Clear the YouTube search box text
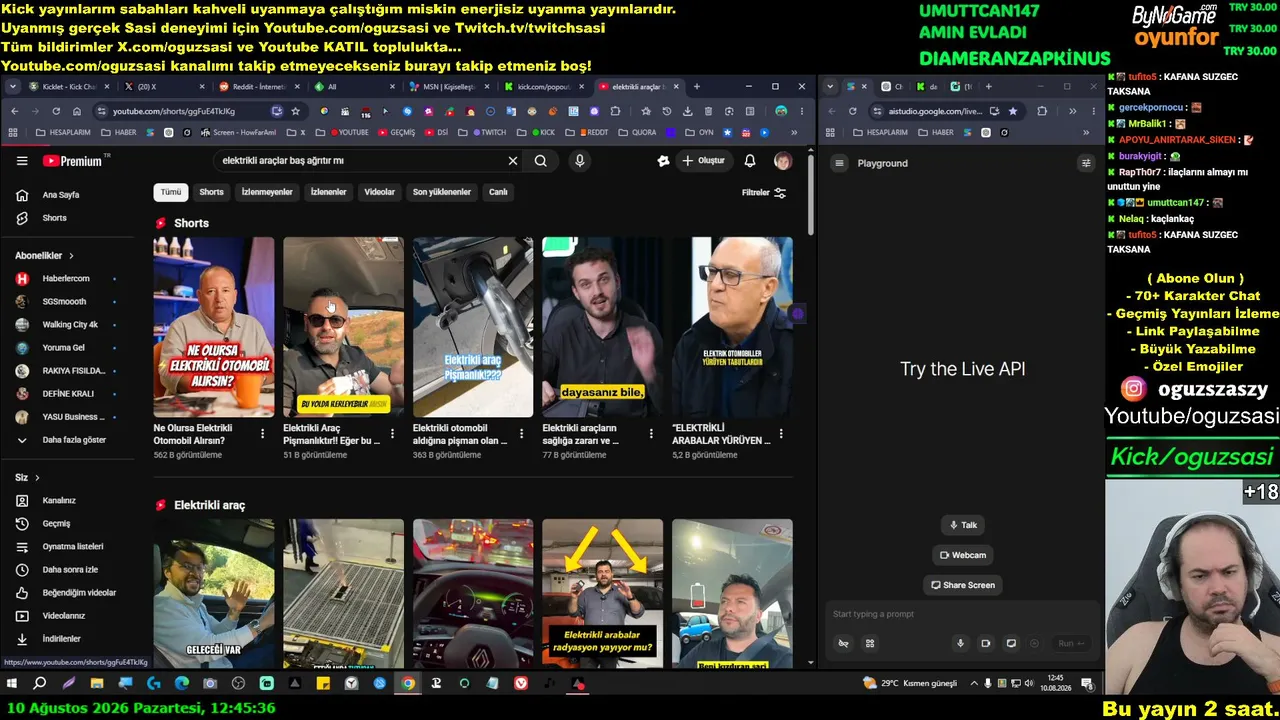 (513, 160)
